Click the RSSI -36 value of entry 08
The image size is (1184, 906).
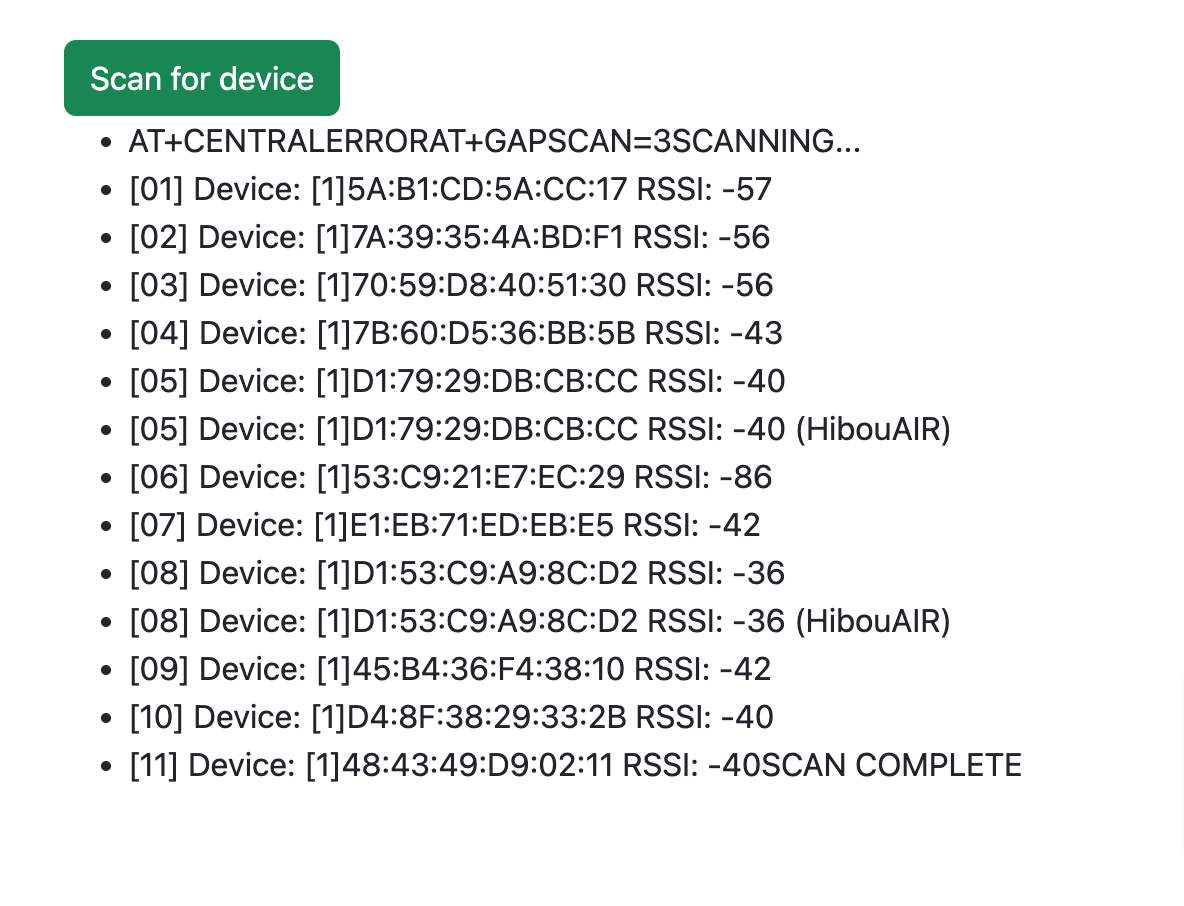762,573
